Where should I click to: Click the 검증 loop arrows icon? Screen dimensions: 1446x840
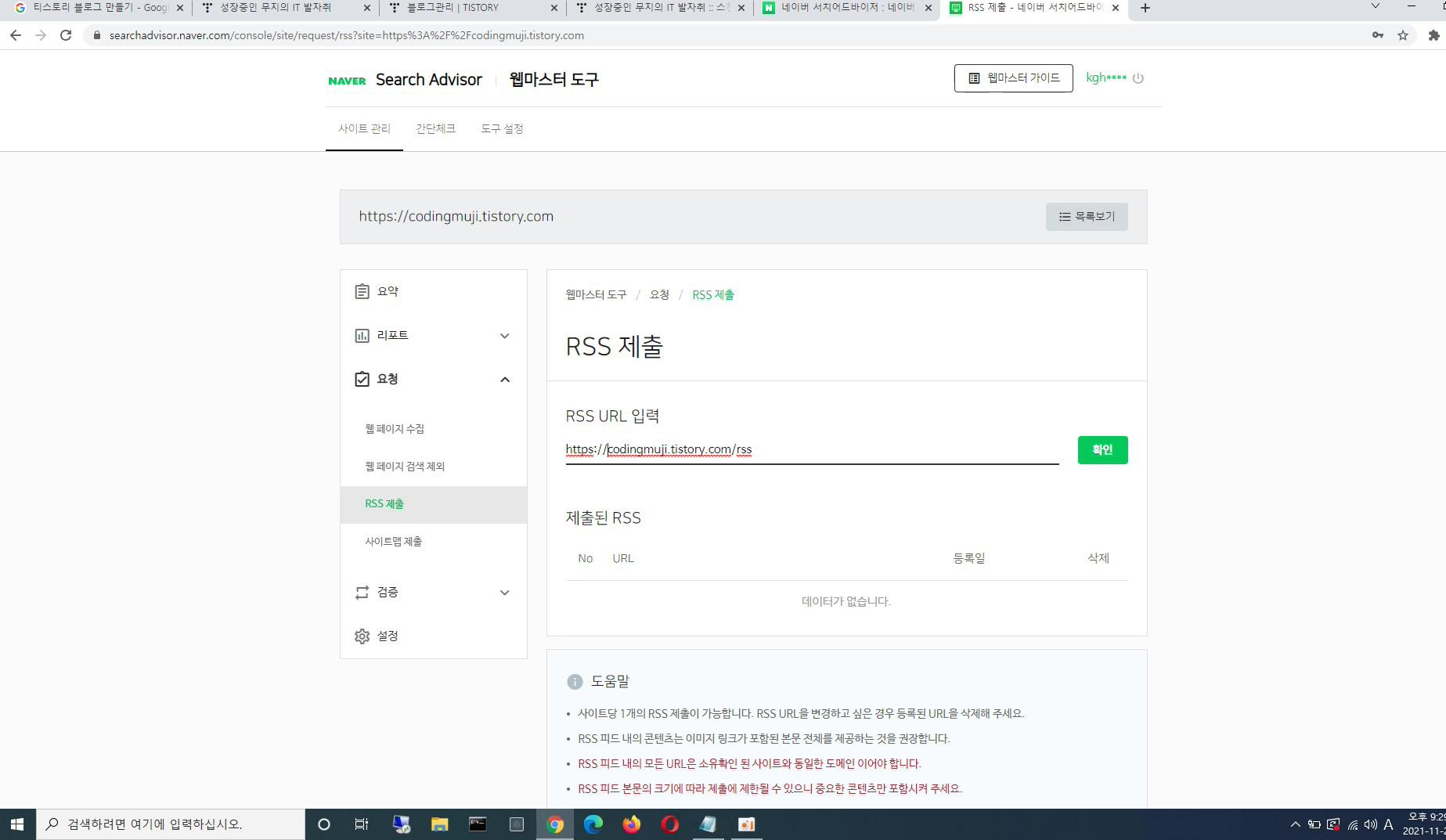(362, 593)
